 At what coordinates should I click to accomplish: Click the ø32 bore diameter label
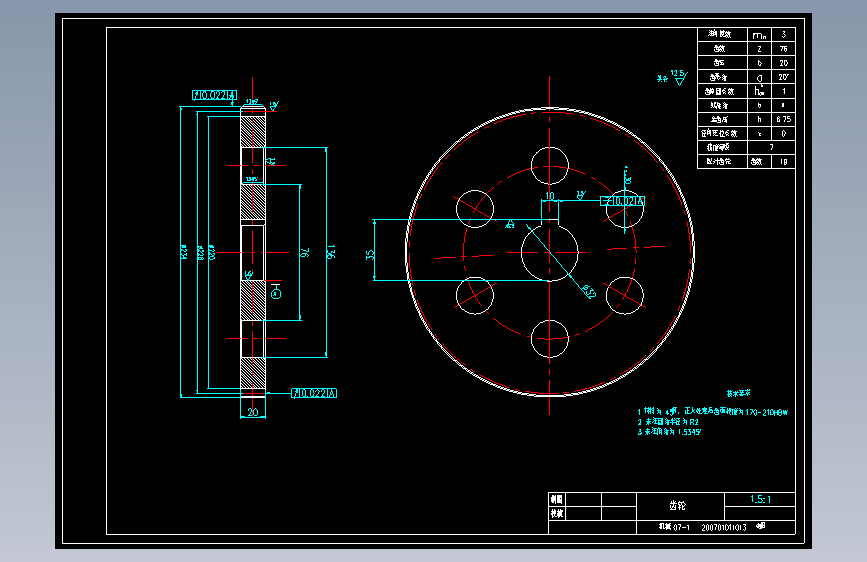pyautogui.click(x=588, y=291)
